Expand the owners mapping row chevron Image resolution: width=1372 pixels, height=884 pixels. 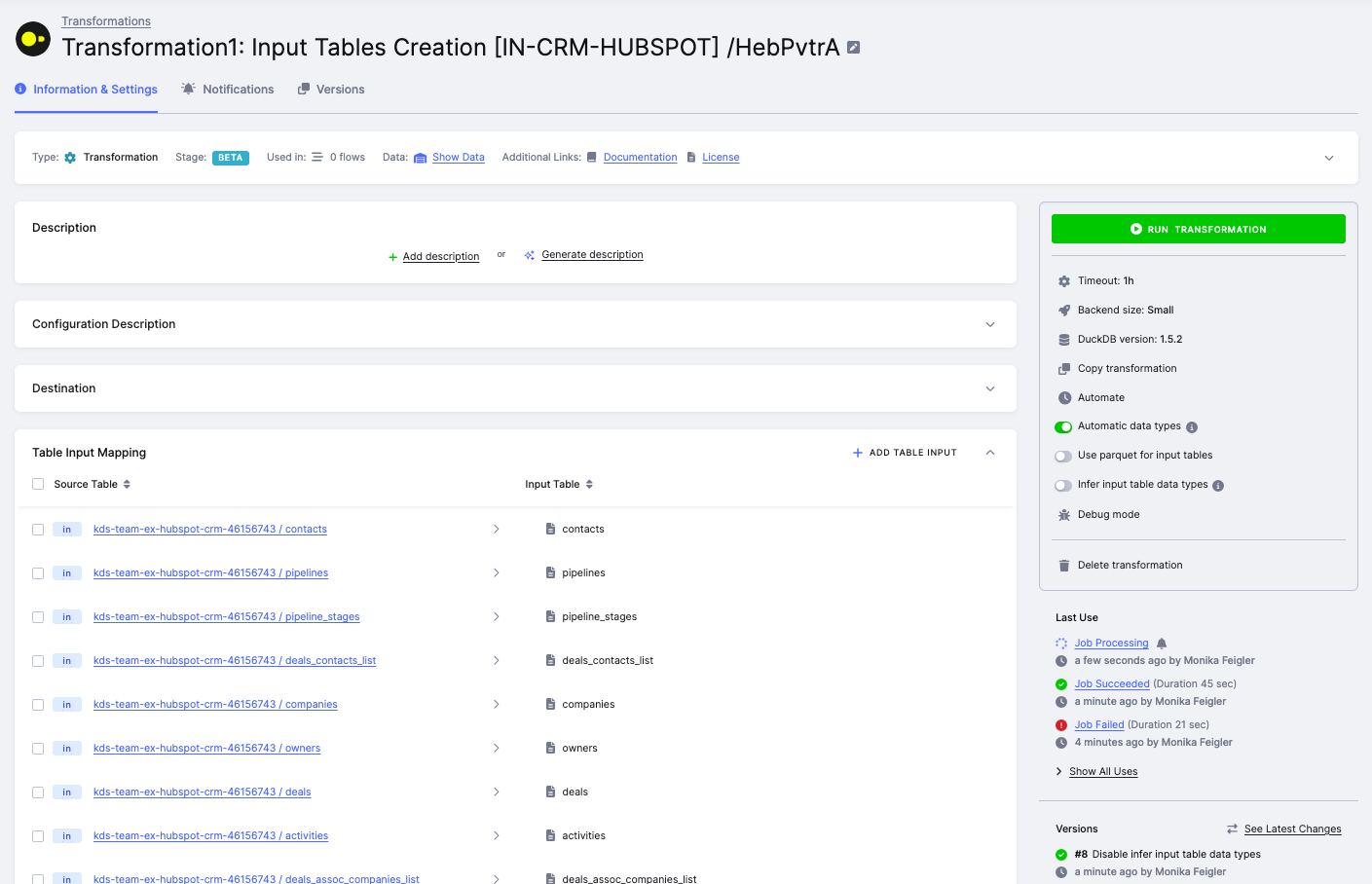496,749
